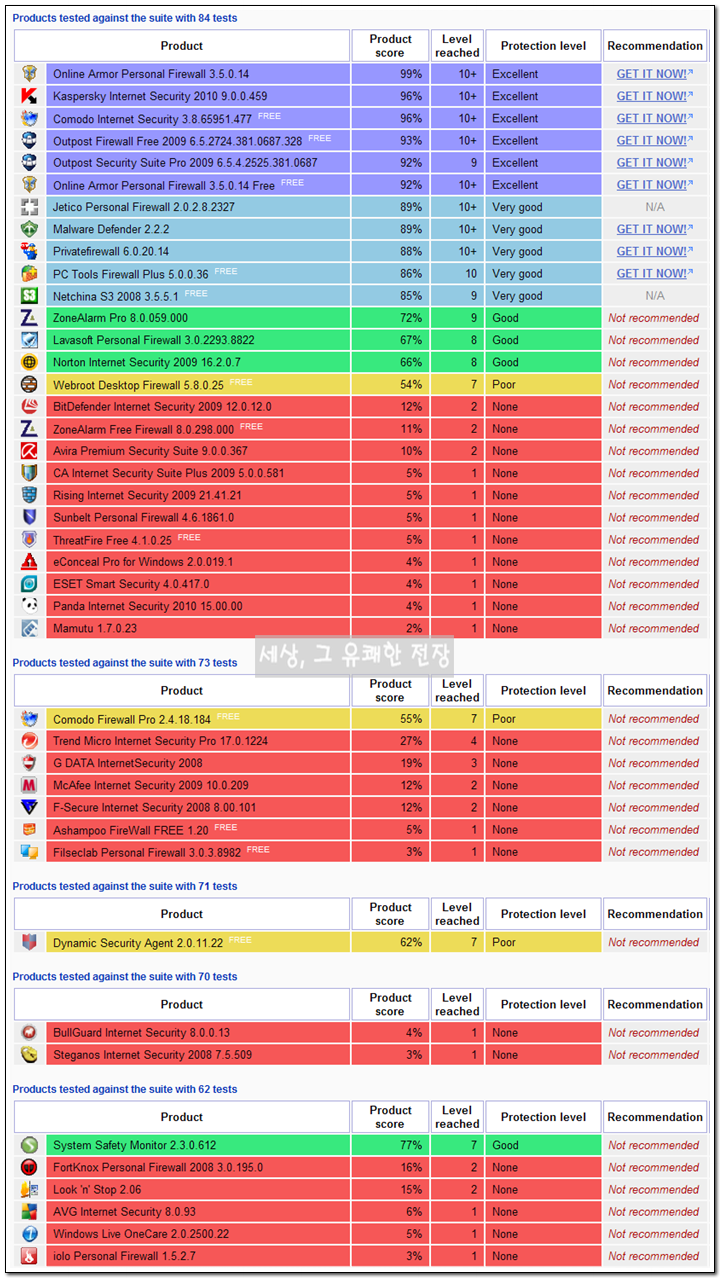The image size is (720, 1278).
Task: Click the BullGuard Internet Security icon
Action: 30,1033
